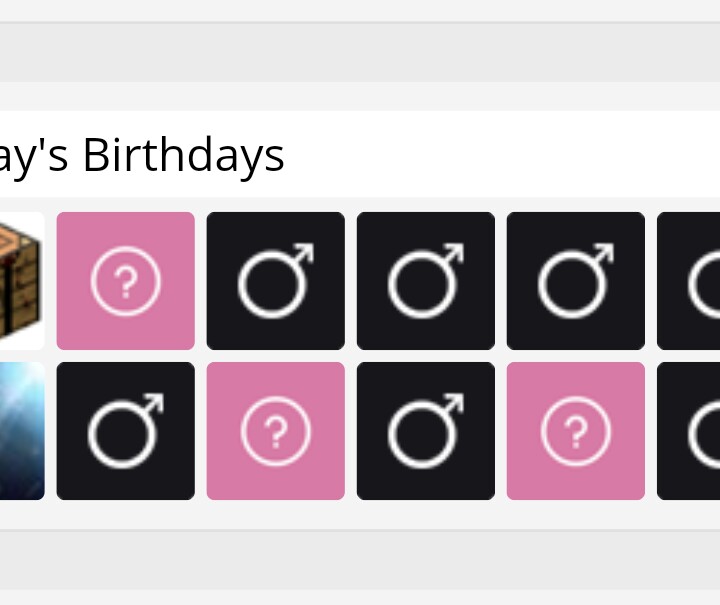Click the light strip at the page top
Viewport: 720px width, 605px height.
pos(360,10)
